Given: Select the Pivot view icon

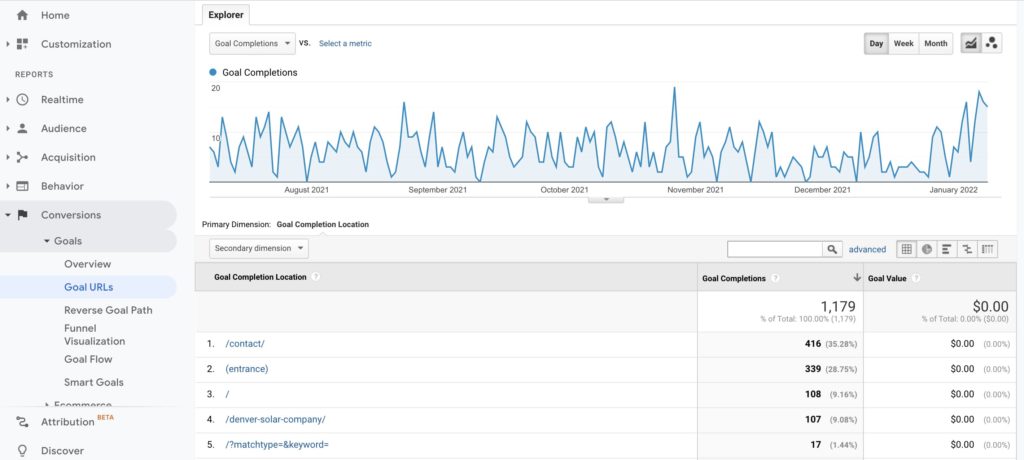Looking at the screenshot, I should 987,249.
